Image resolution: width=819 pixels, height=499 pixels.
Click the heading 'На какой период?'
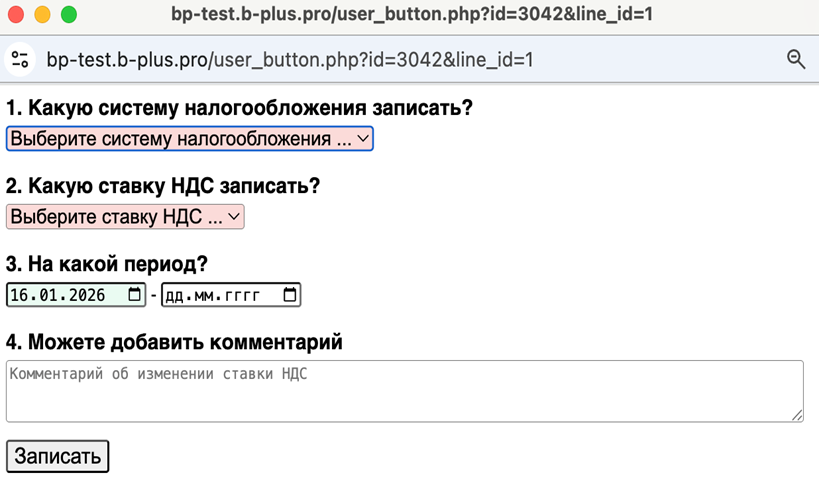click(x=107, y=264)
